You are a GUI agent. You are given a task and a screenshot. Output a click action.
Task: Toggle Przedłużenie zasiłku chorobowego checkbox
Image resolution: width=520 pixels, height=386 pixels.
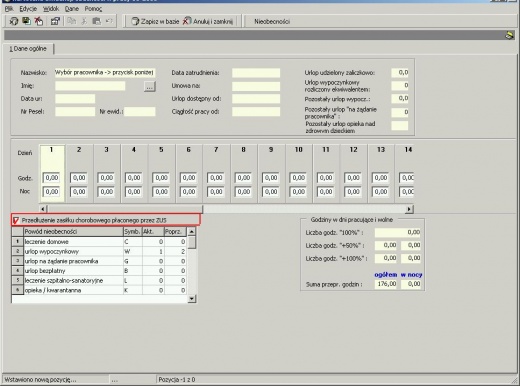click(15, 220)
